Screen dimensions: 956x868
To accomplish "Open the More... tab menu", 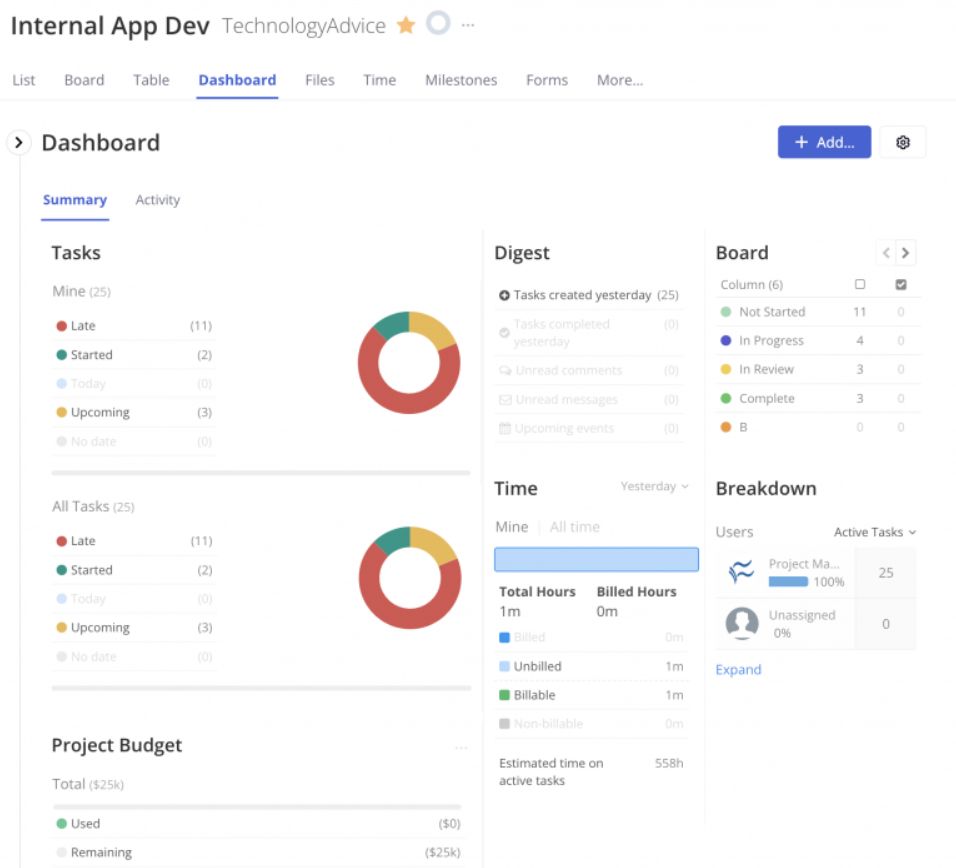I will 619,80.
